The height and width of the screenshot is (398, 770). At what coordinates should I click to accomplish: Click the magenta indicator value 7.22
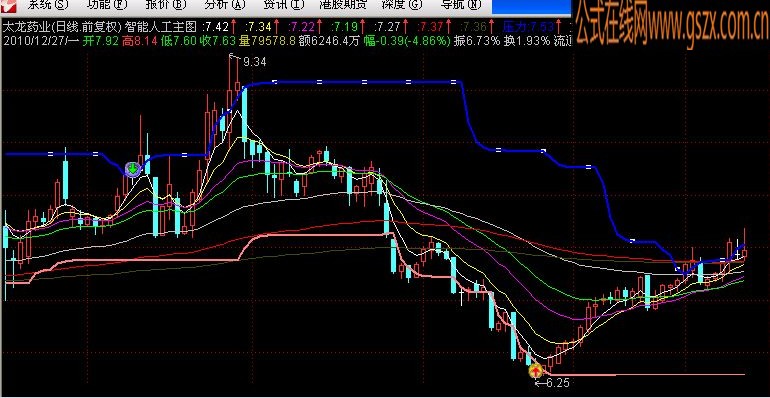point(301,26)
